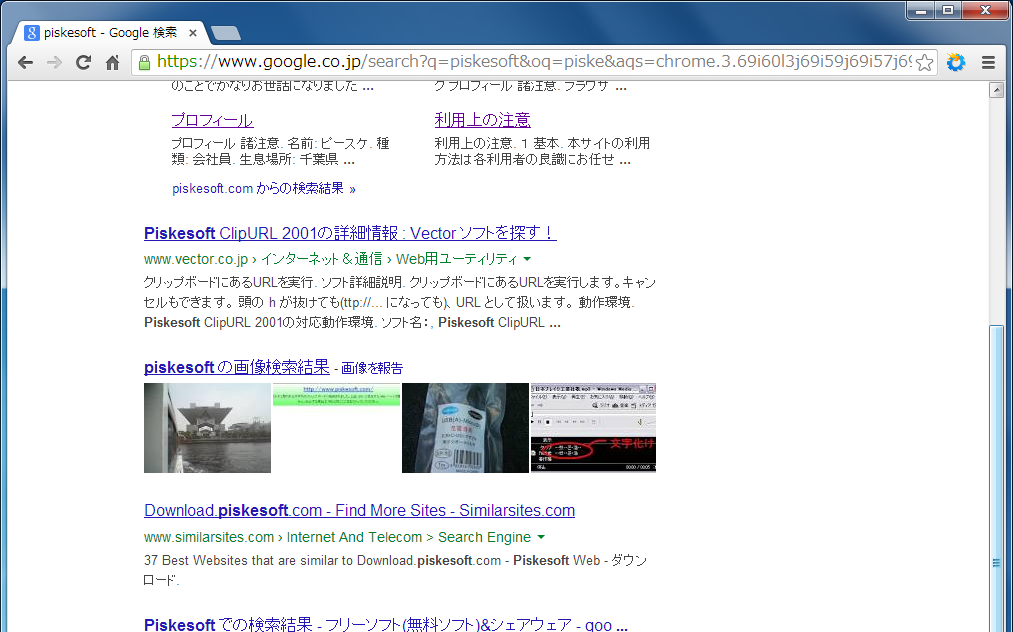
Task: Go back with the browser back arrow
Action: pos(25,63)
